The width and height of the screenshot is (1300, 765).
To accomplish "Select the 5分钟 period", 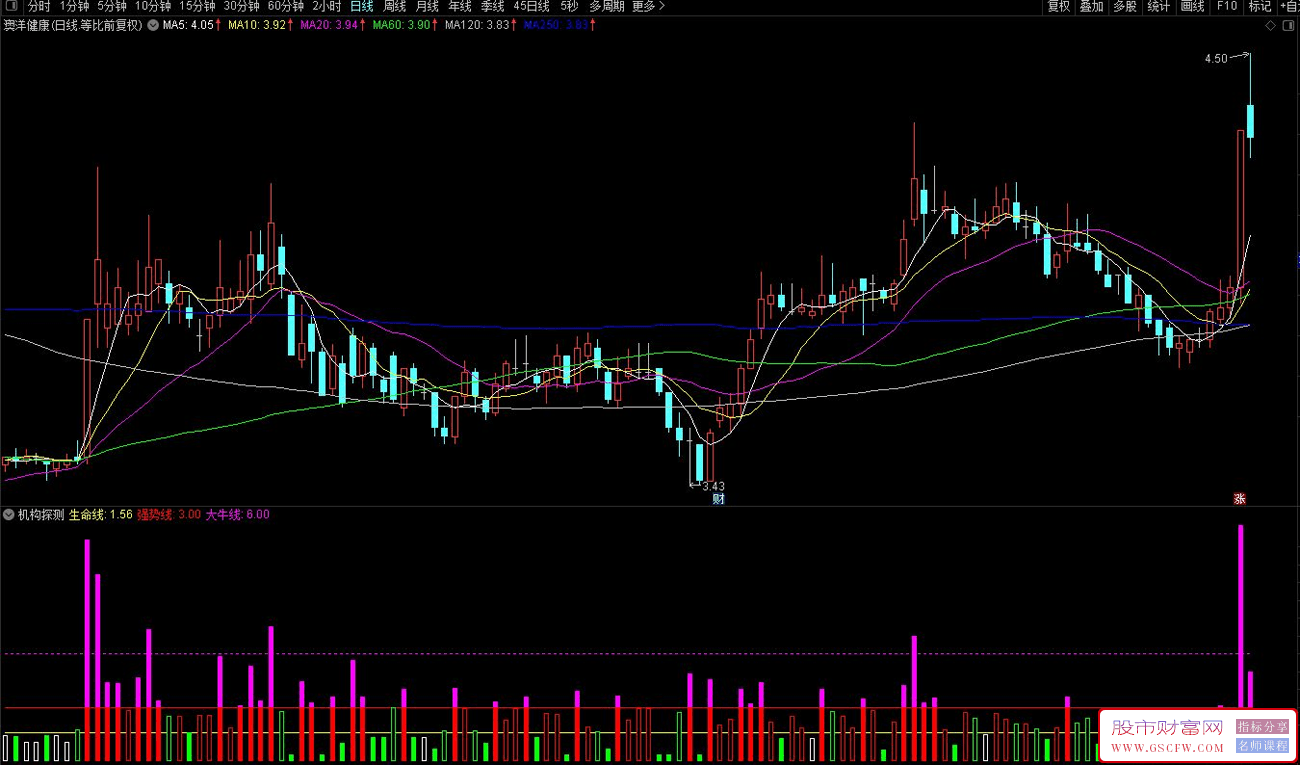I will pyautogui.click(x=112, y=6).
